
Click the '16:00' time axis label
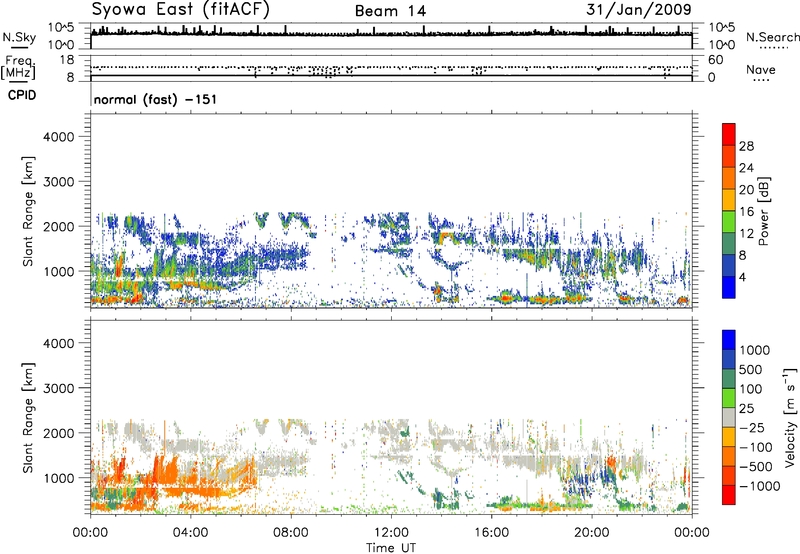pos(491,533)
